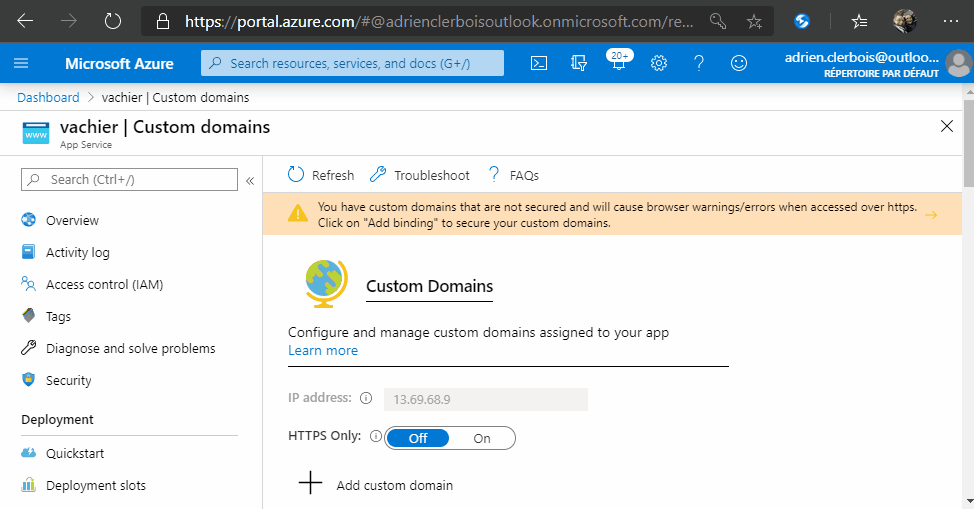The image size is (974, 509).
Task: Focus the Search resources, services, and docs field
Action: click(352, 63)
